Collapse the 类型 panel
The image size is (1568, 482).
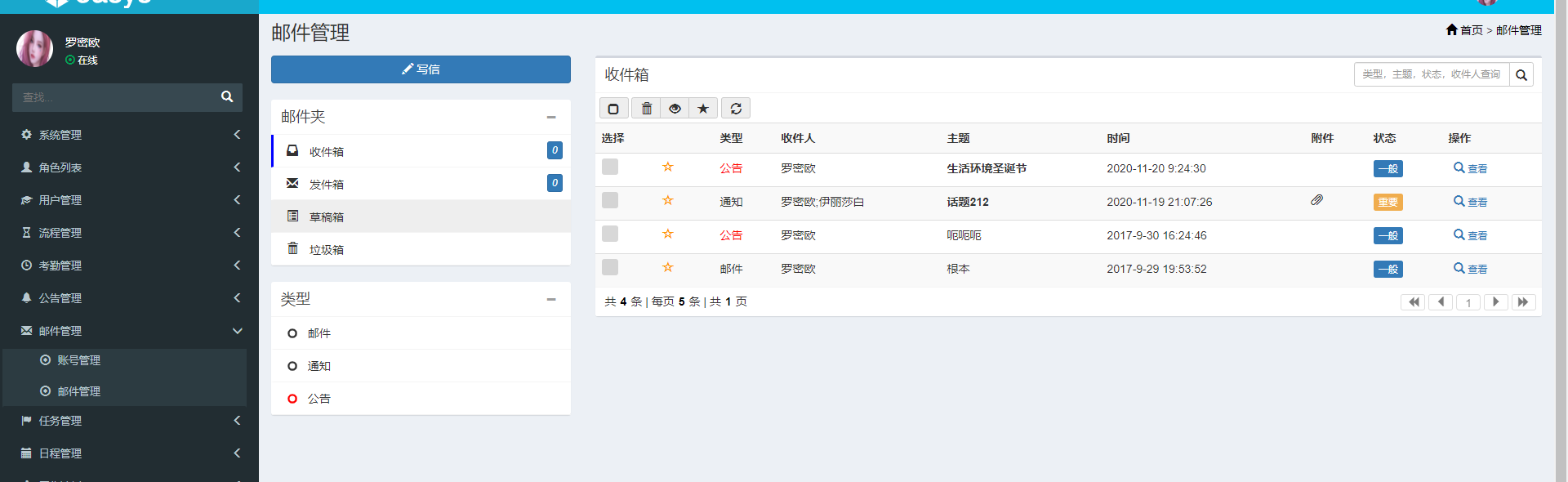[x=551, y=299]
